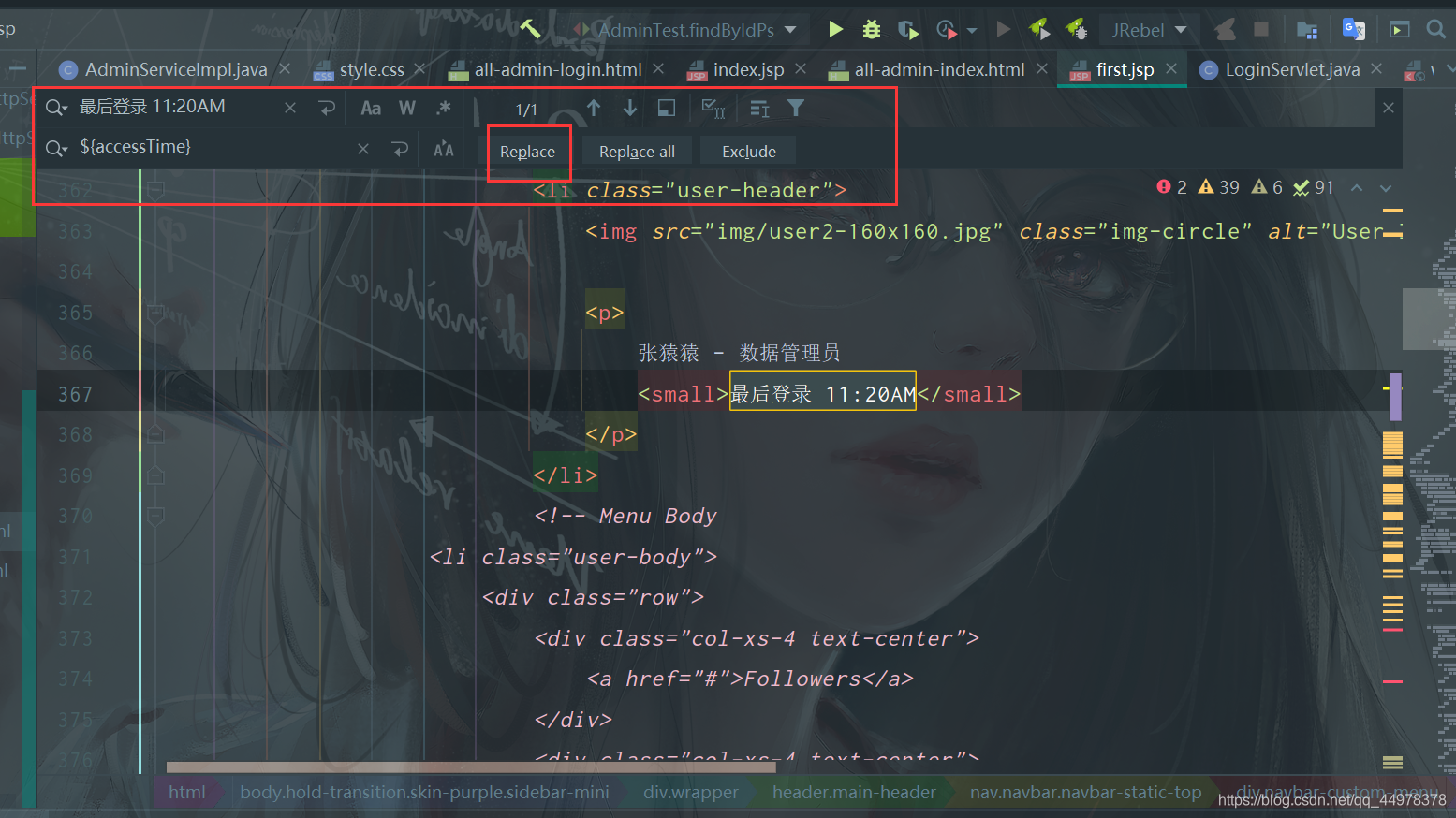Open the profiler run options arrow
The image size is (1456, 818).
972,30
